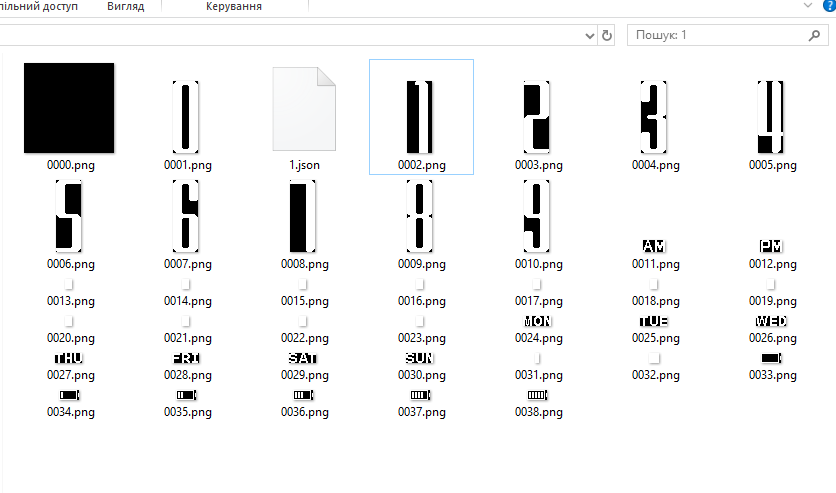Click the search magnifier icon
This screenshot has width=836, height=493.
point(815,35)
